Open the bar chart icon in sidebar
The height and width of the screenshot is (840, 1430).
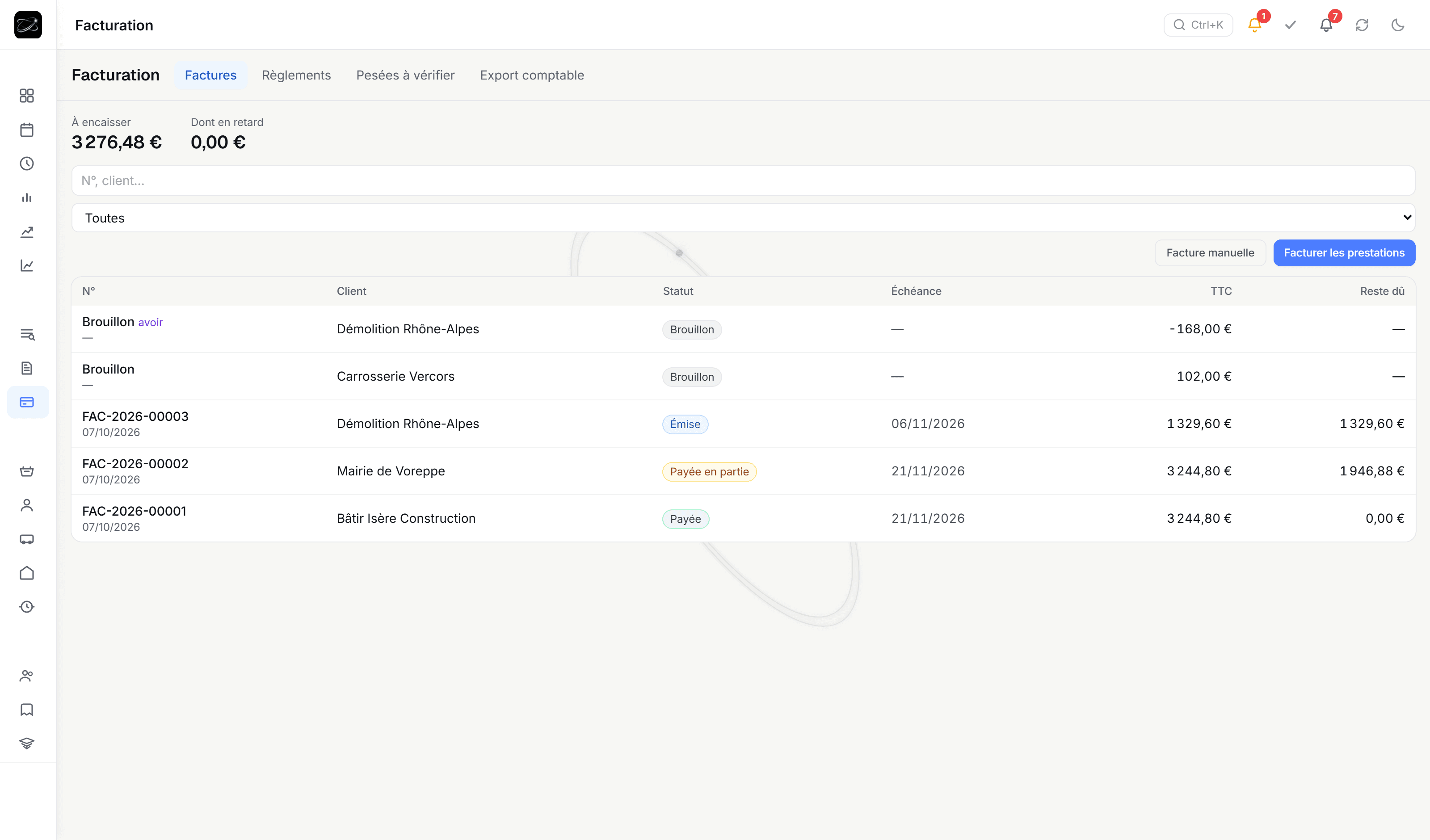[27, 197]
